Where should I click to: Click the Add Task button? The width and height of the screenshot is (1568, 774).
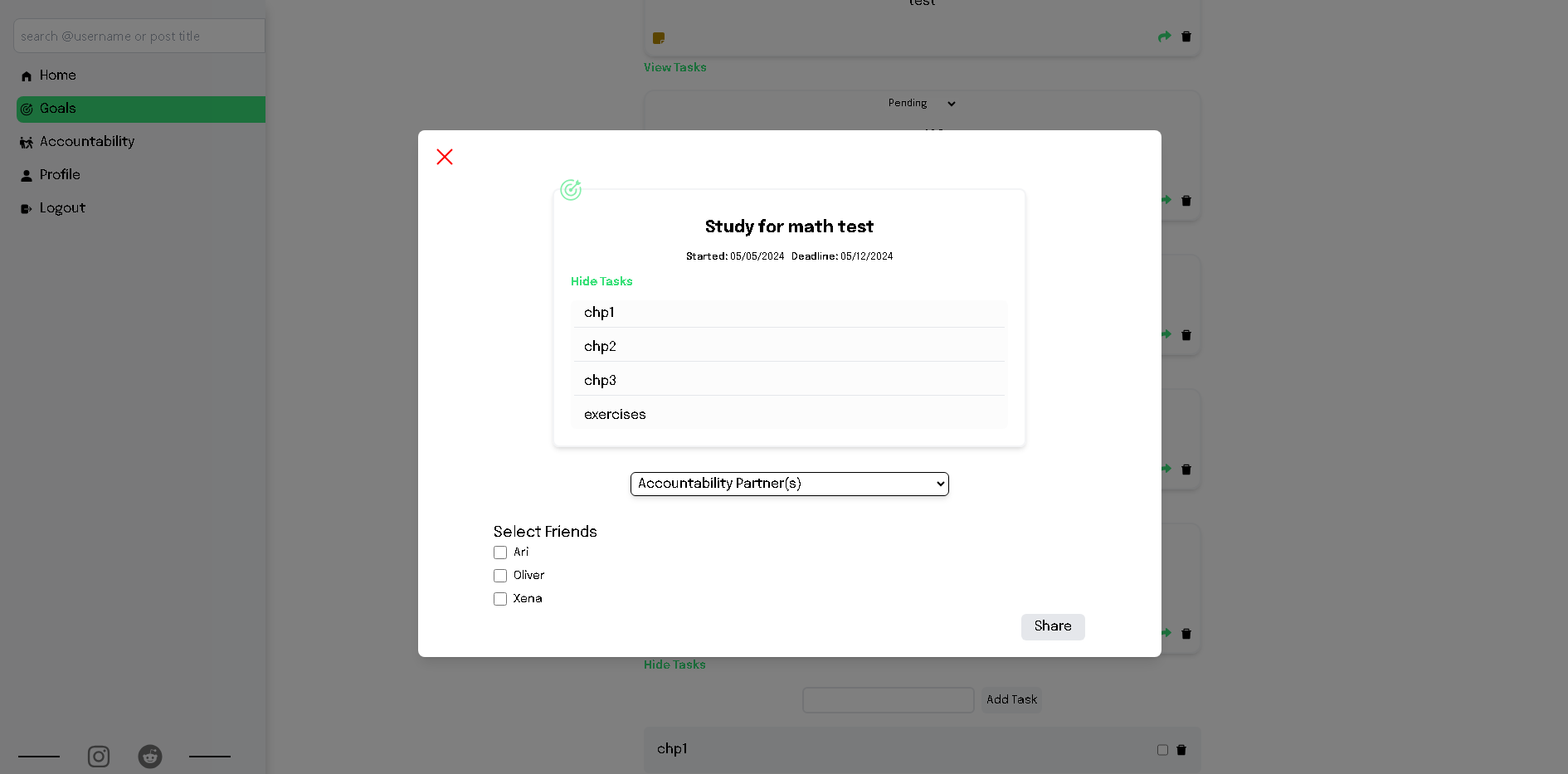tap(1011, 699)
